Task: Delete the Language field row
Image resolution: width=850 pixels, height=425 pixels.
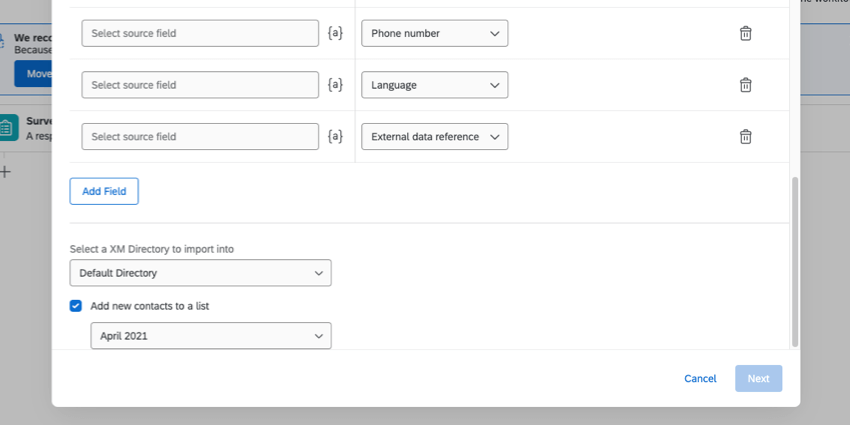Action: [745, 85]
